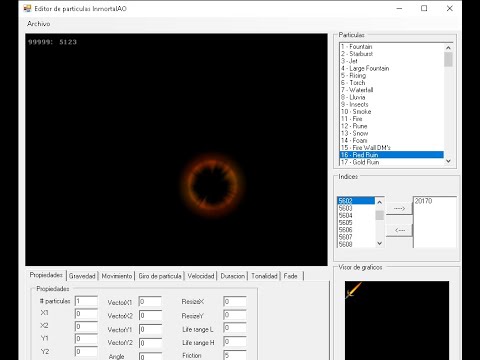480x360 pixels.
Task: Click the Indices list scrollbar thumb
Action: pyautogui.click(x=379, y=215)
